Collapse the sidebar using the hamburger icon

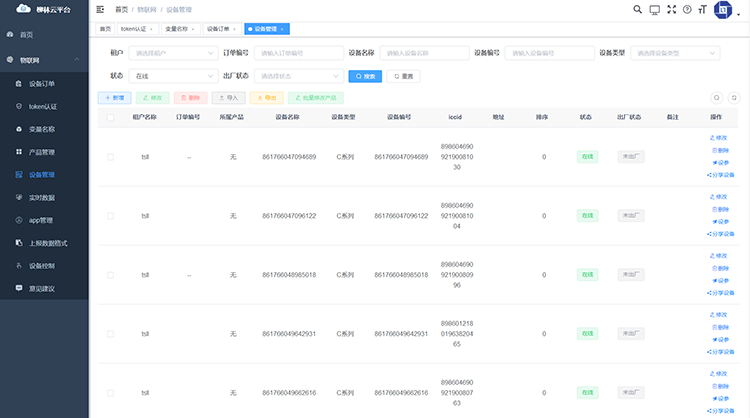pyautogui.click(x=100, y=9)
